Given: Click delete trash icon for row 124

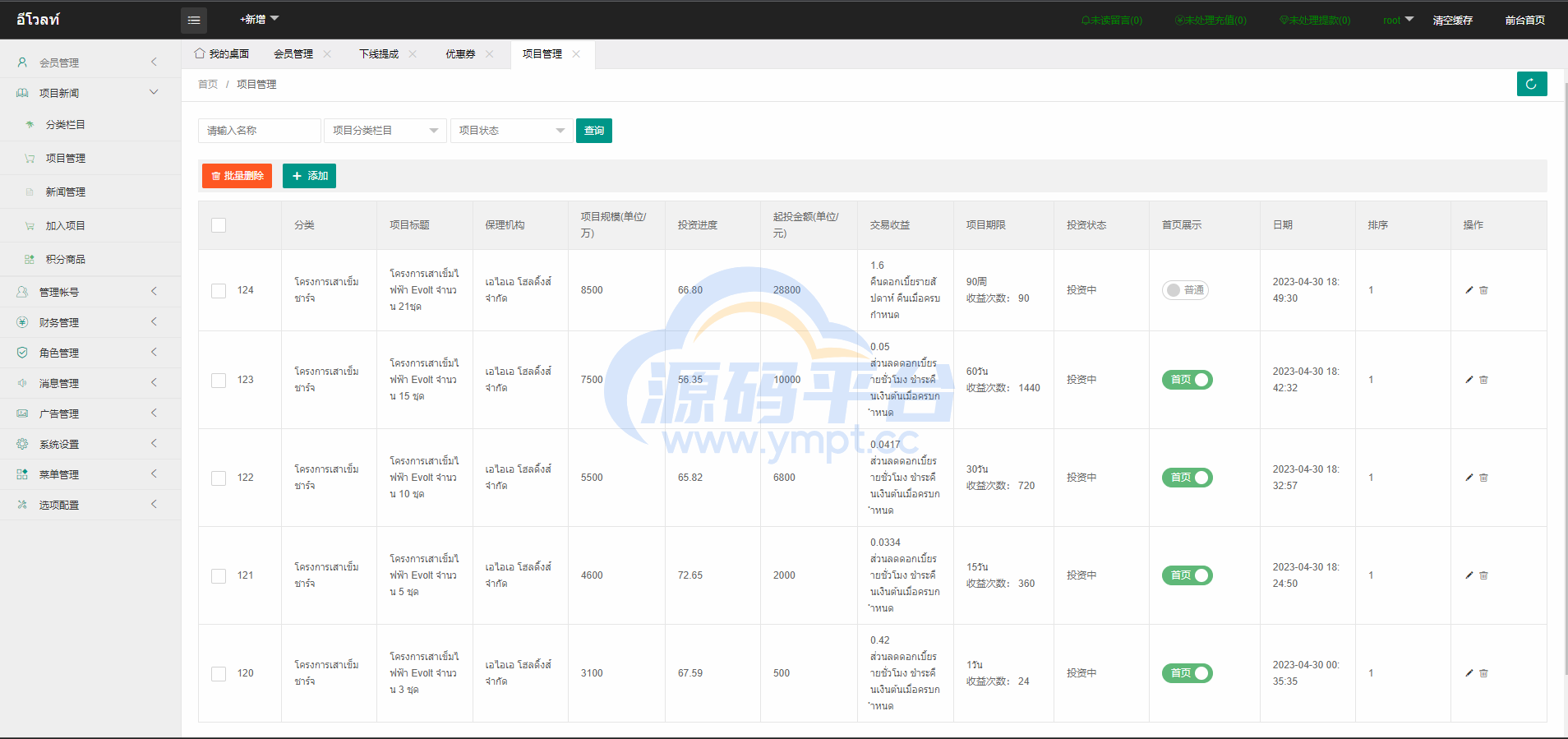Looking at the screenshot, I should coord(1483,290).
